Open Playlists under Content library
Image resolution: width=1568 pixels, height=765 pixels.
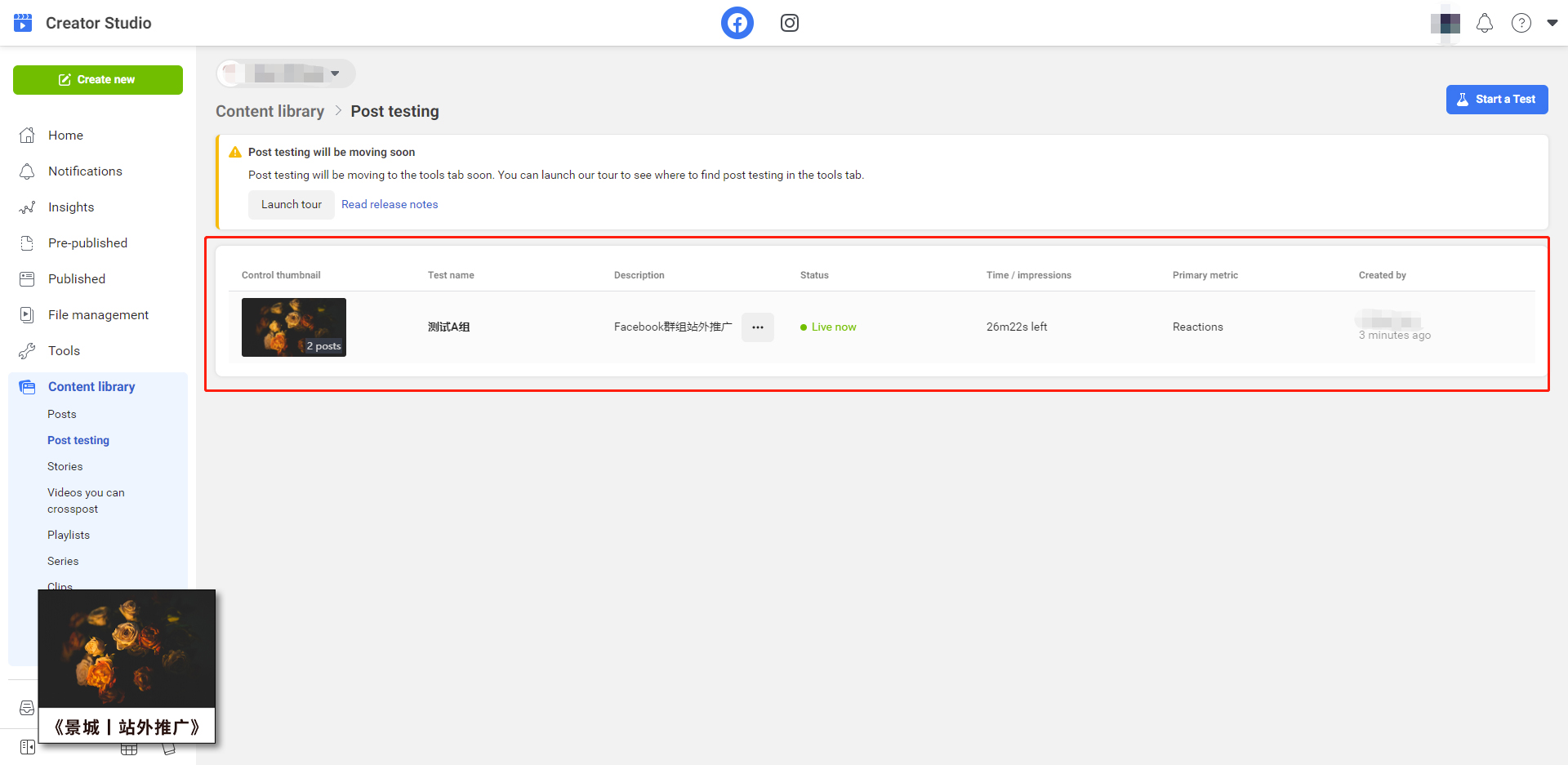69,536
